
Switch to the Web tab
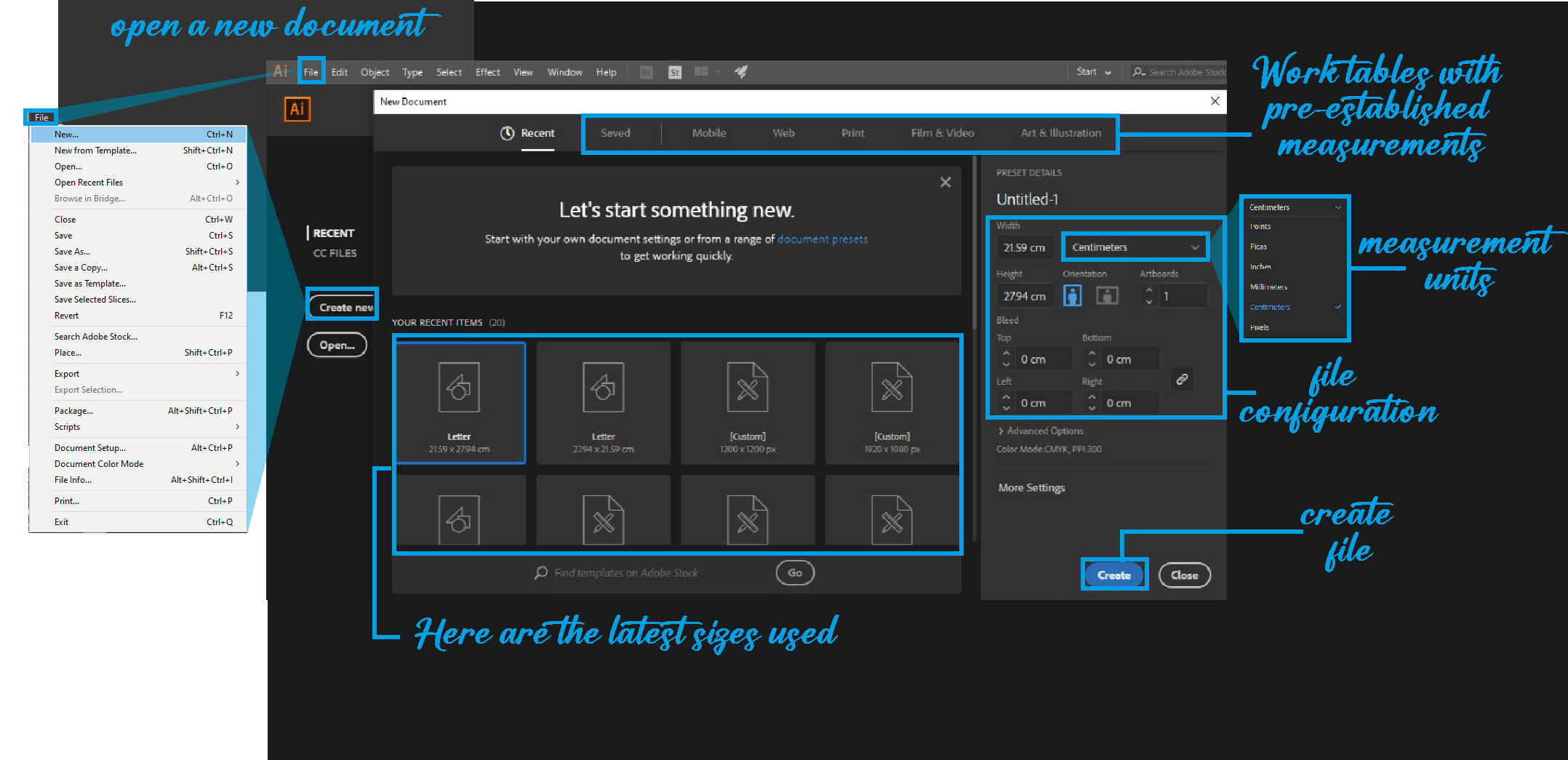783,133
